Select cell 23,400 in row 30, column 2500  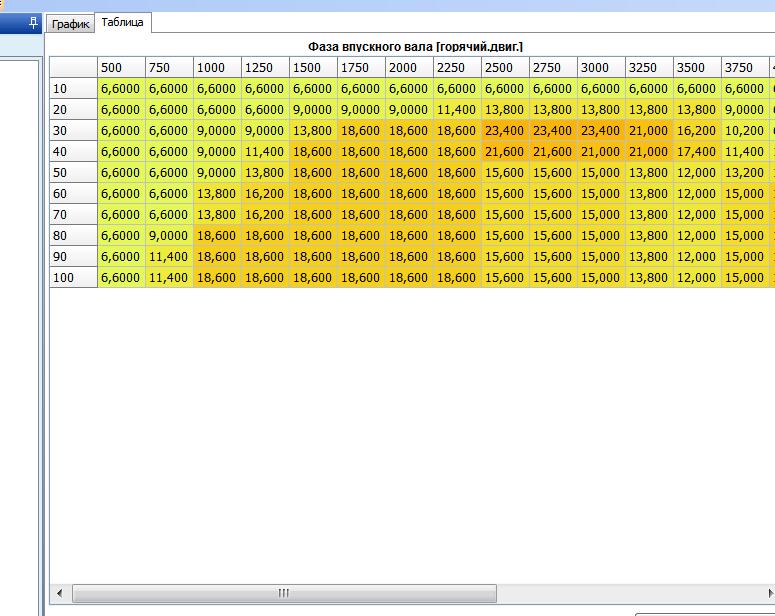pyautogui.click(x=505, y=131)
